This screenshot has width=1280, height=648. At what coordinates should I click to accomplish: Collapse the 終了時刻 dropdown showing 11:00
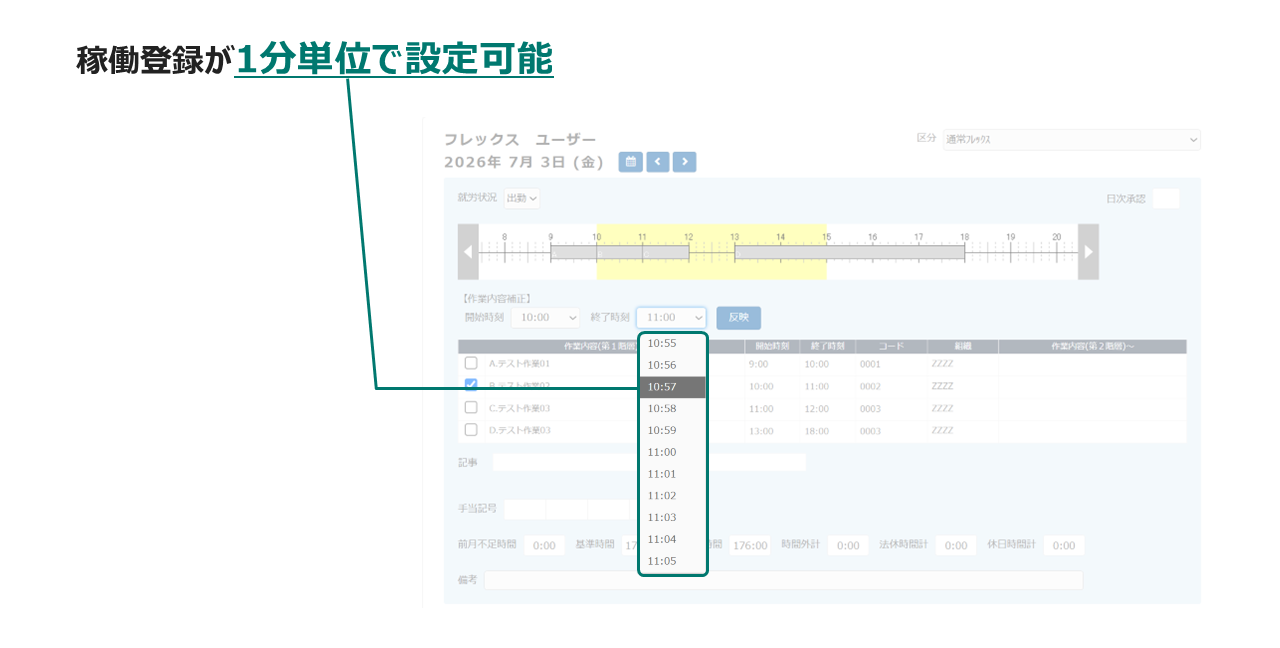[x=671, y=317]
